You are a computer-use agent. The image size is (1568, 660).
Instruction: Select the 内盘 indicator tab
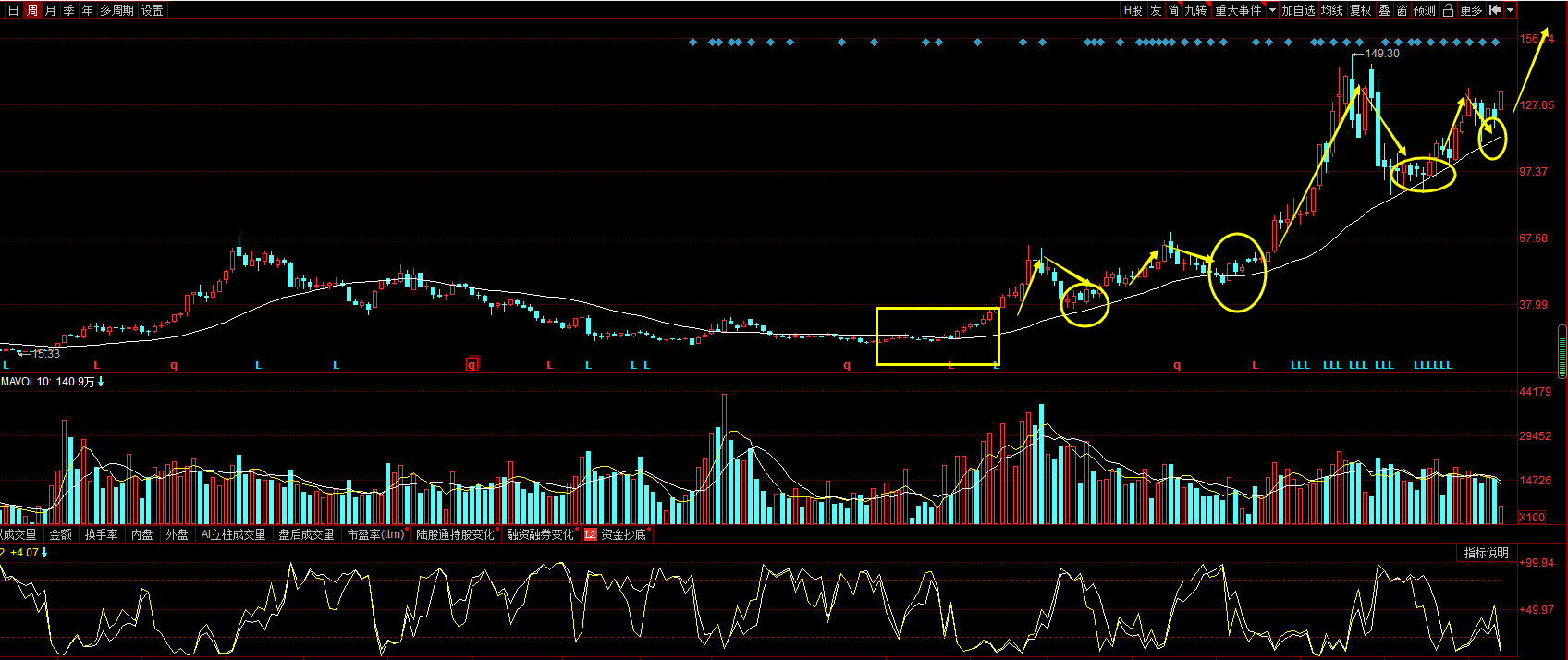pos(141,534)
